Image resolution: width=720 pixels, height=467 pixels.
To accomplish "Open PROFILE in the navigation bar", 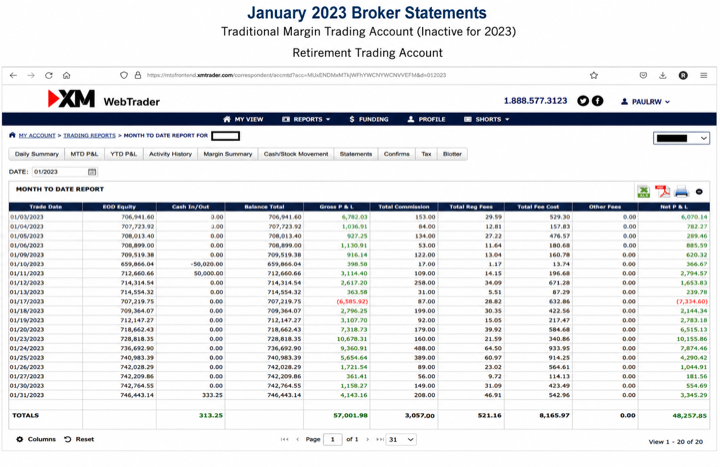I will point(427,119).
